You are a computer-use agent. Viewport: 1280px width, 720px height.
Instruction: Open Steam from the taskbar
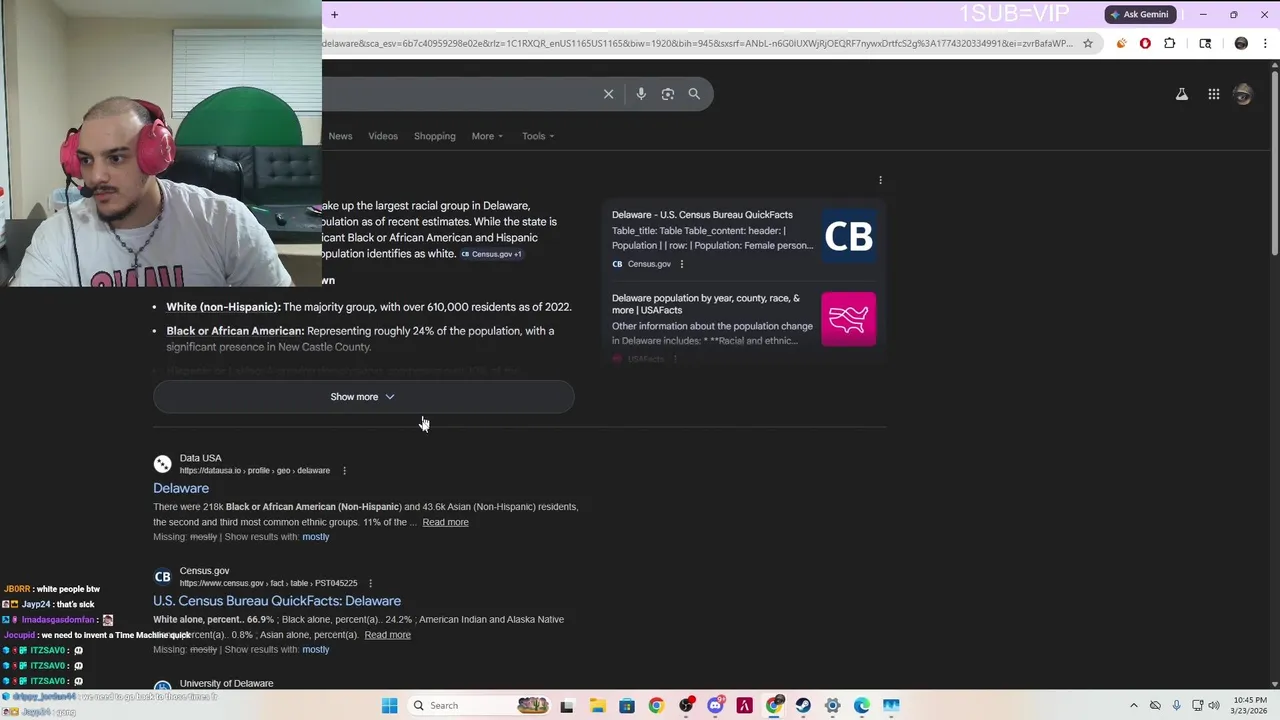point(803,706)
